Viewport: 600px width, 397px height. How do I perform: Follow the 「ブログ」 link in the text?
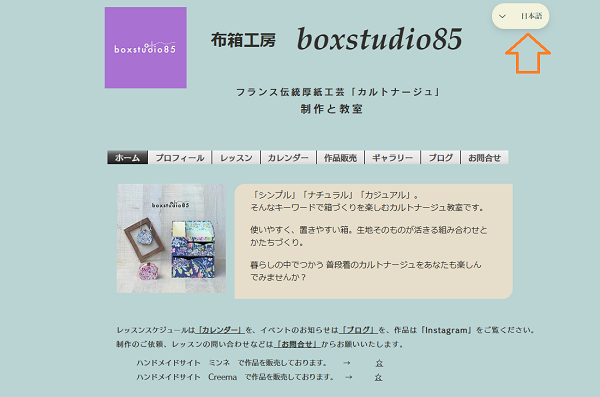tap(359, 330)
